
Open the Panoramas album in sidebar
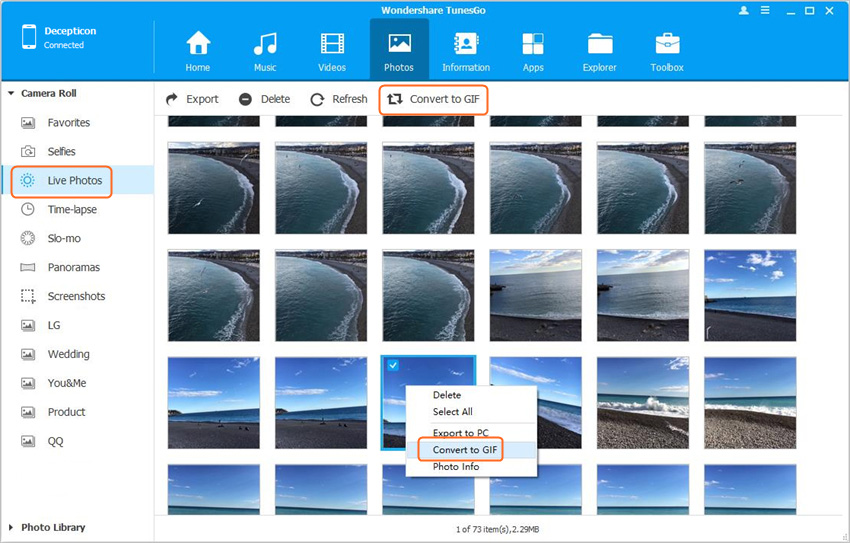pyautogui.click(x=73, y=268)
